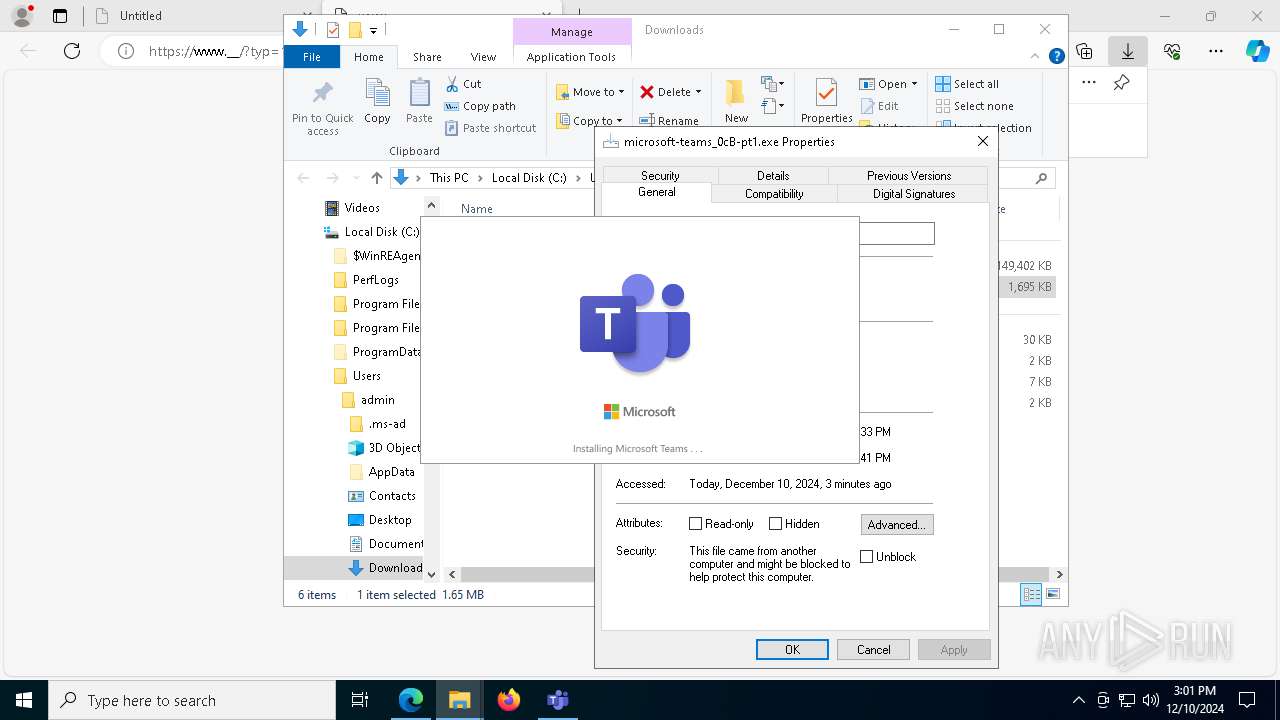Open Microsoft Edge from the taskbar

click(411, 700)
